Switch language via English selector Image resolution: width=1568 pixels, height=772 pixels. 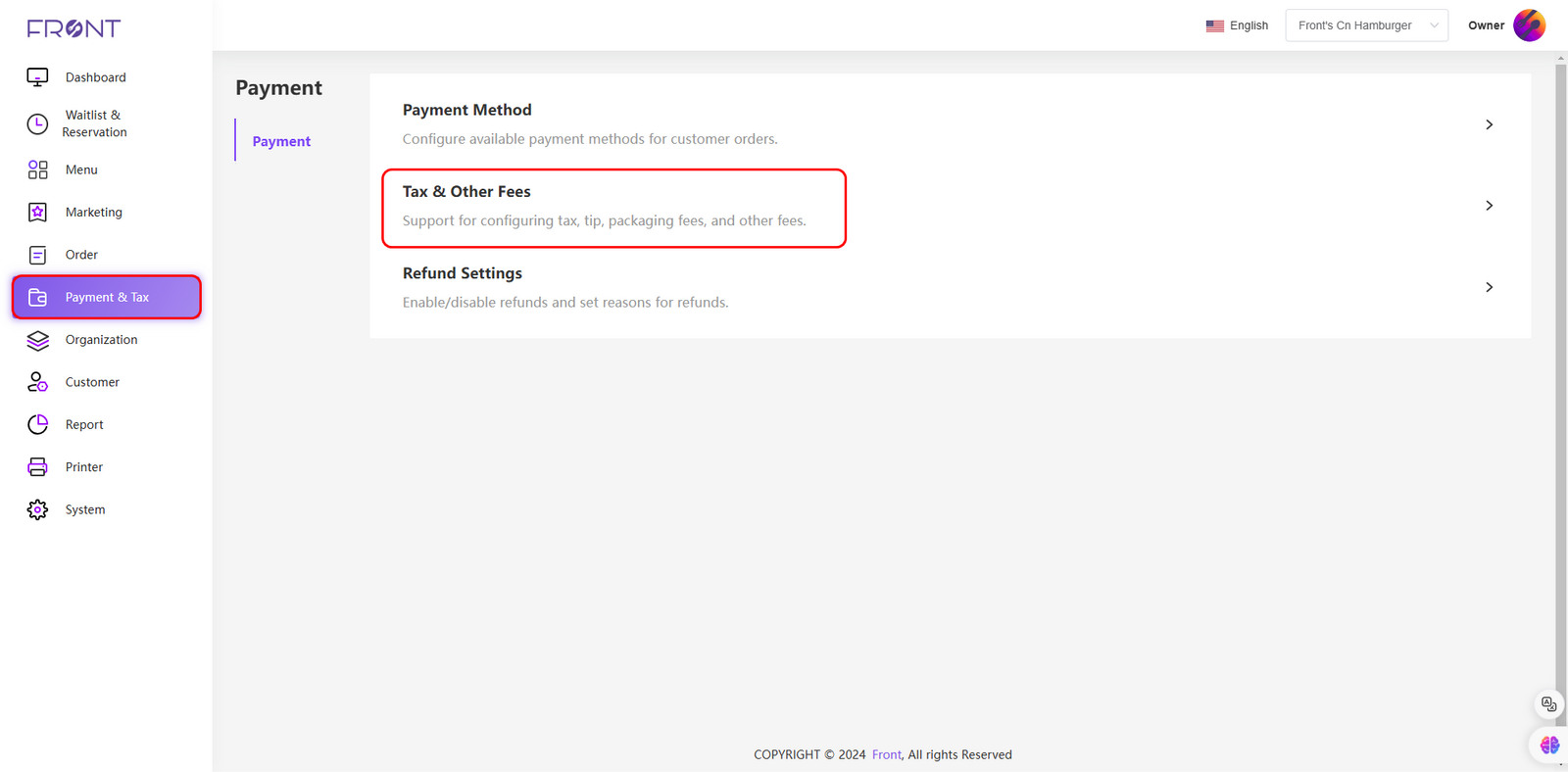(x=1237, y=25)
